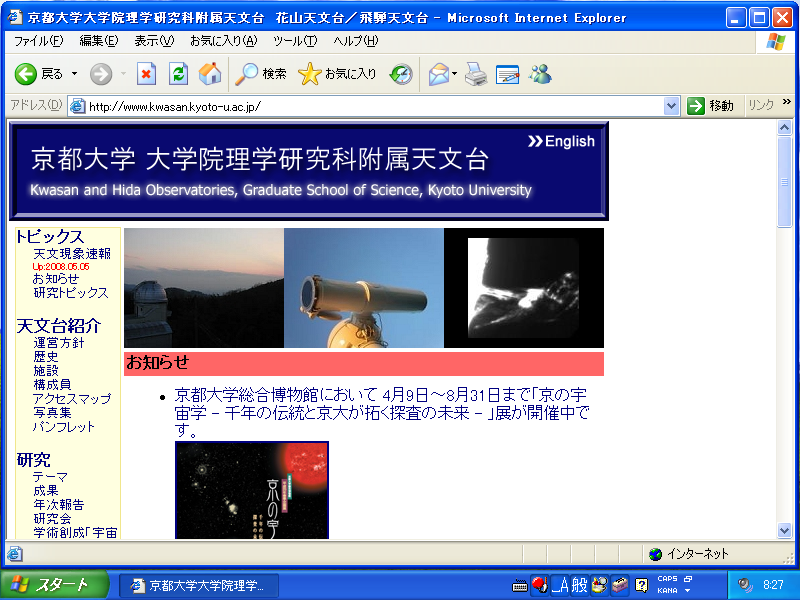Screen dimensions: 800x600
Task: Open the 年次報告 link
Action: pyautogui.click(x=59, y=505)
